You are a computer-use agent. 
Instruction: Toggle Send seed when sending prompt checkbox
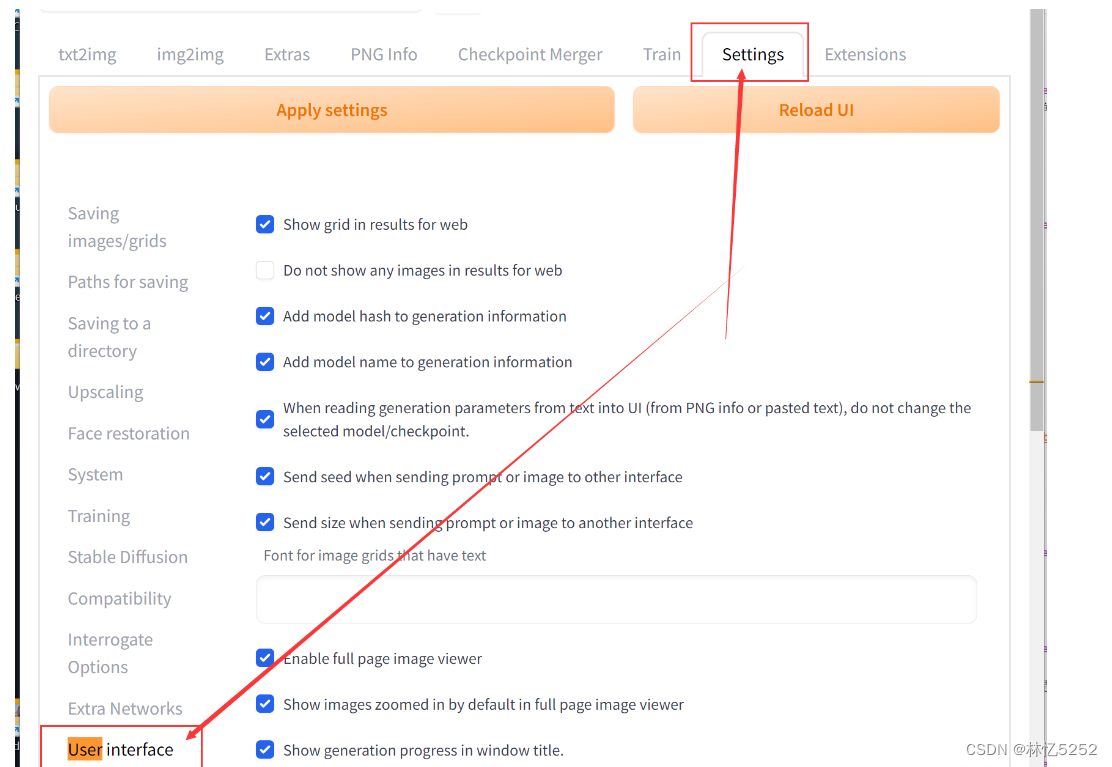pos(265,476)
